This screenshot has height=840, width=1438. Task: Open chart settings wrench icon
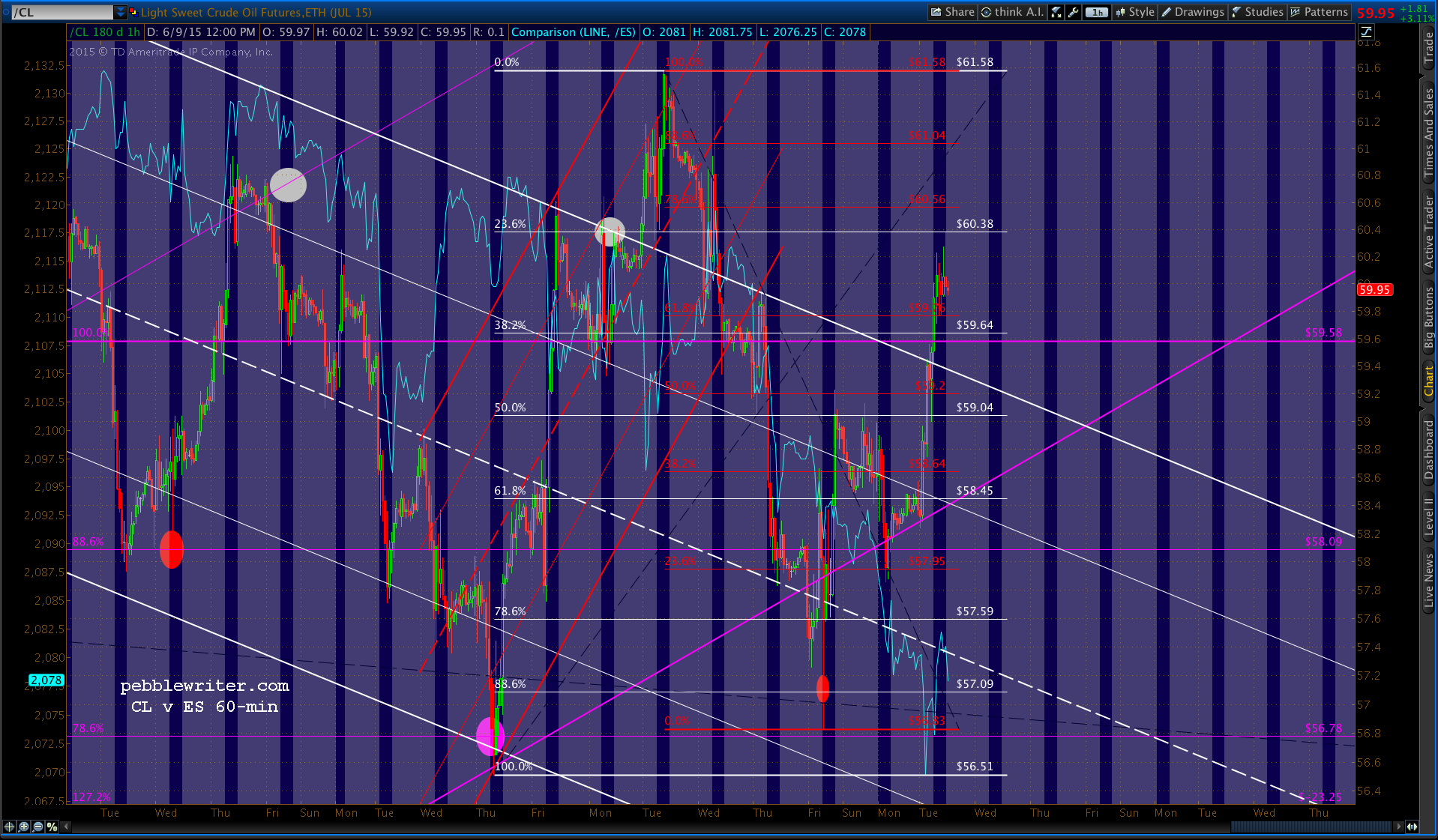1073,12
